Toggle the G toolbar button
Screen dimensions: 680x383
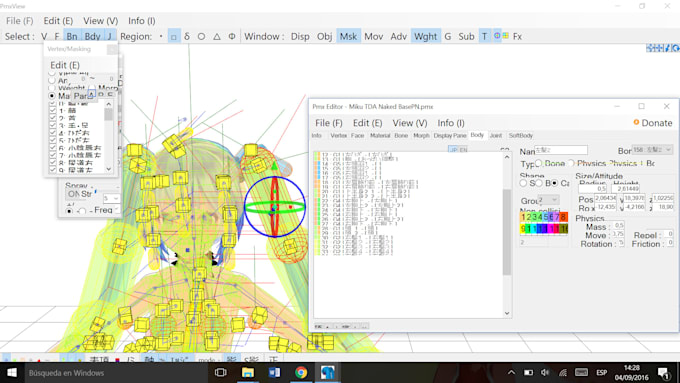click(x=448, y=36)
